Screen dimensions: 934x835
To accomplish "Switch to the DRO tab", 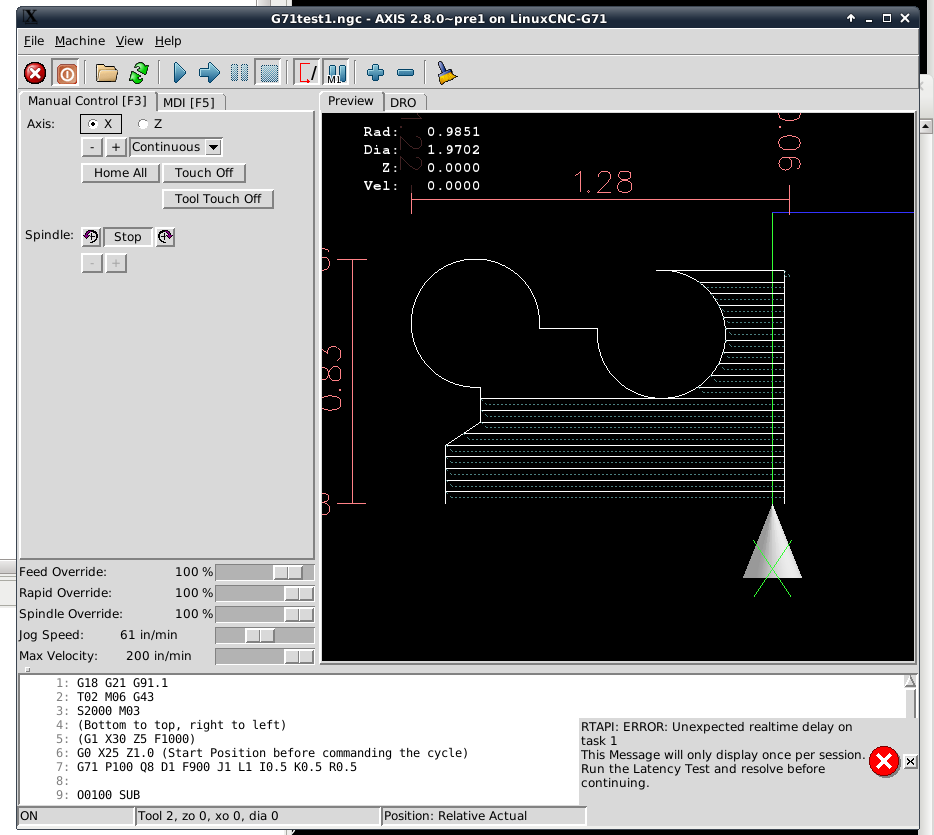I will [x=403, y=102].
